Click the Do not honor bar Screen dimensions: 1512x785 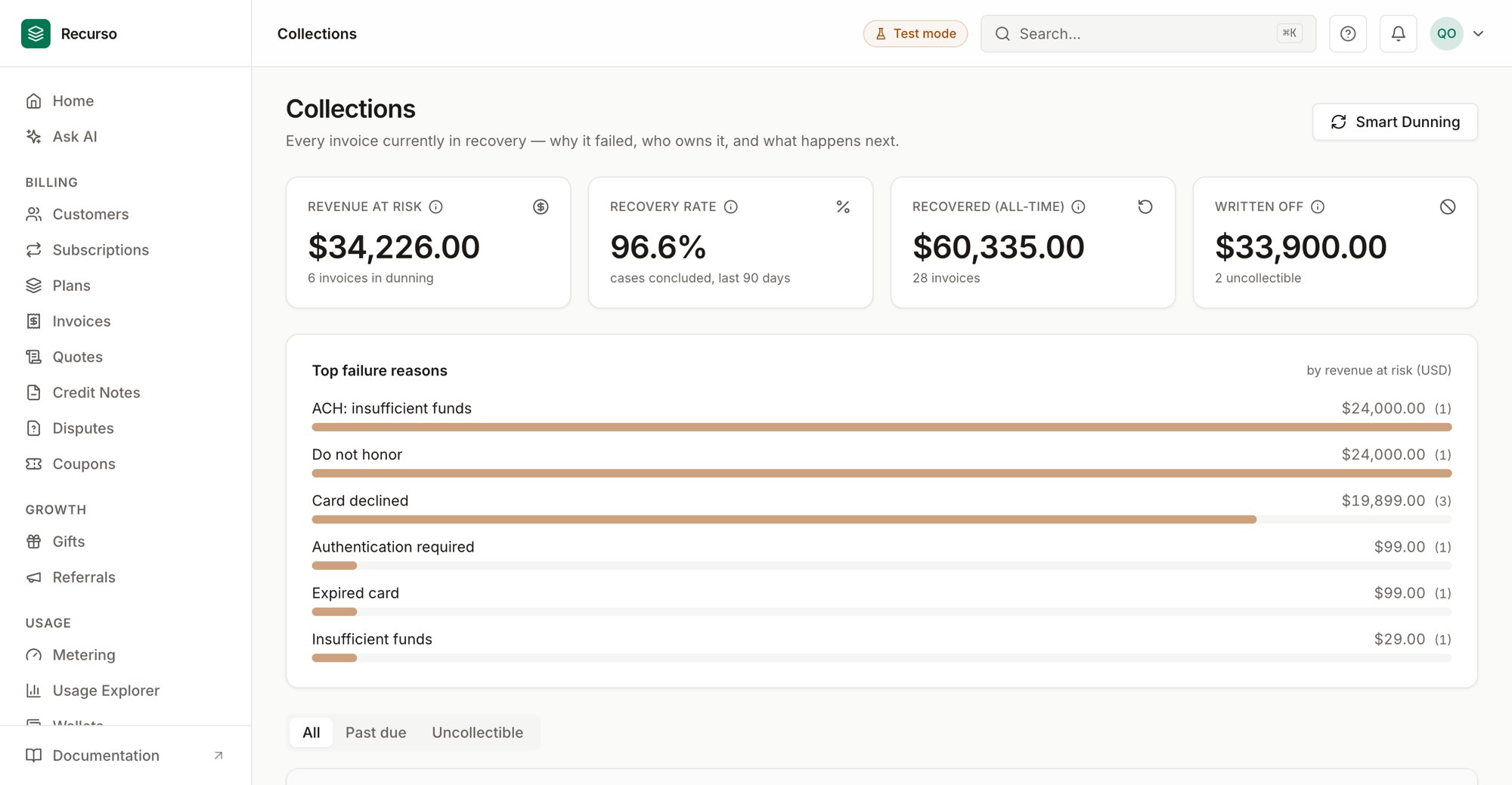tap(881, 473)
